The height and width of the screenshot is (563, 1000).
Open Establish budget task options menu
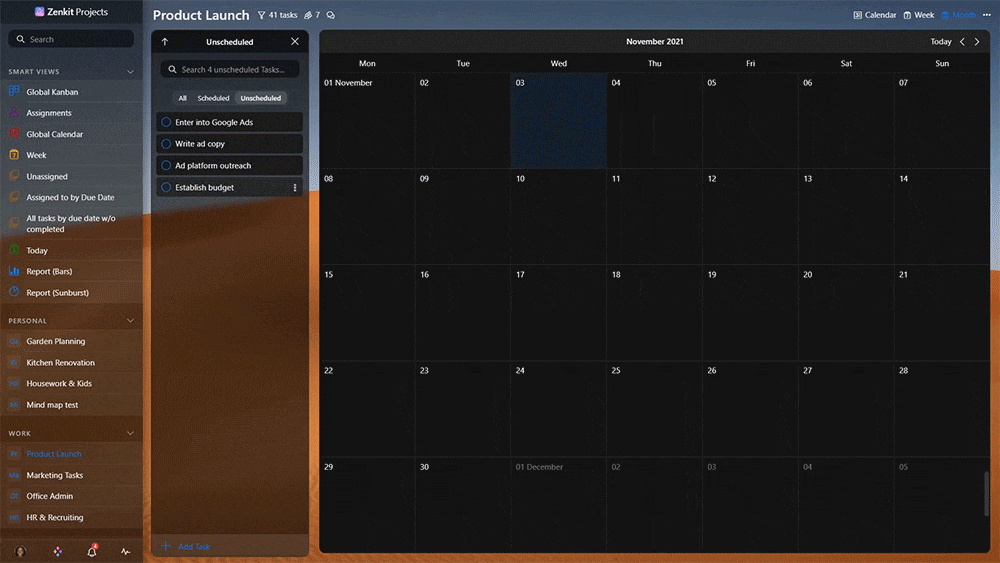point(295,187)
